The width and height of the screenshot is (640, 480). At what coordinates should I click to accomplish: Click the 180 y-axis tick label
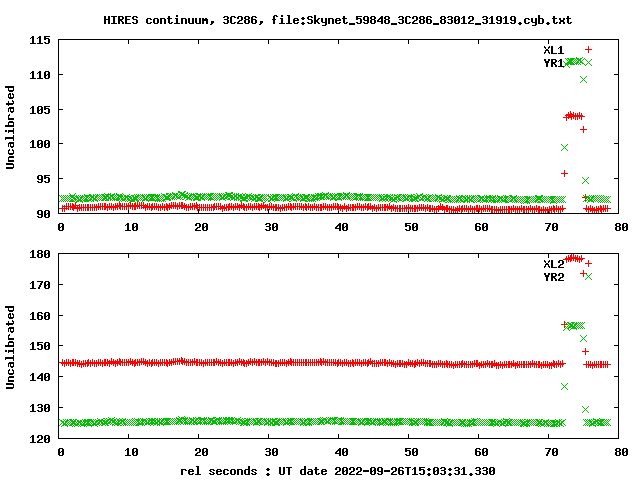pyautogui.click(x=40, y=254)
